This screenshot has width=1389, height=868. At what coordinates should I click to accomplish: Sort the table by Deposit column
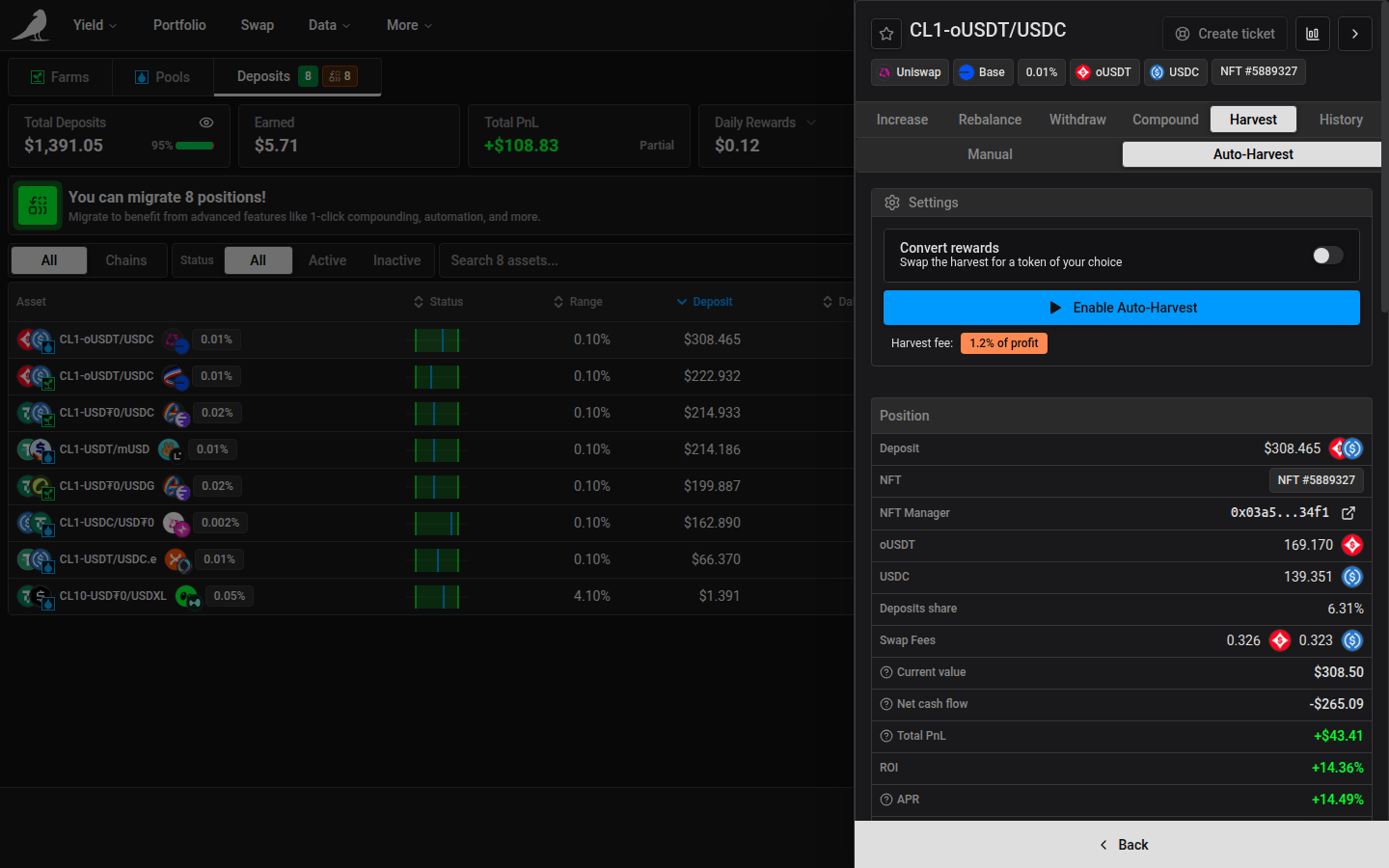coord(704,302)
